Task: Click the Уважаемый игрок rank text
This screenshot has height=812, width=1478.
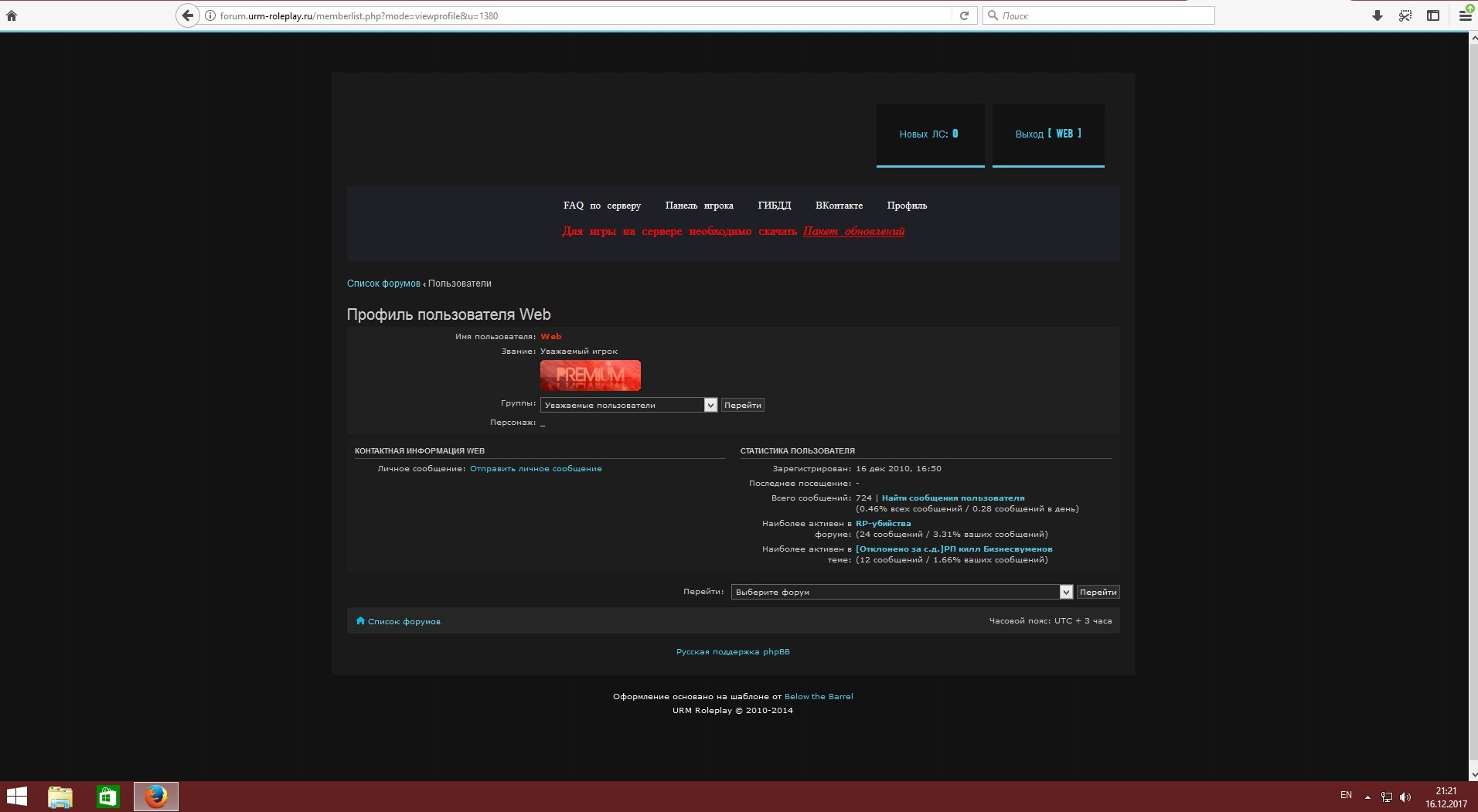Action: pyautogui.click(x=579, y=351)
